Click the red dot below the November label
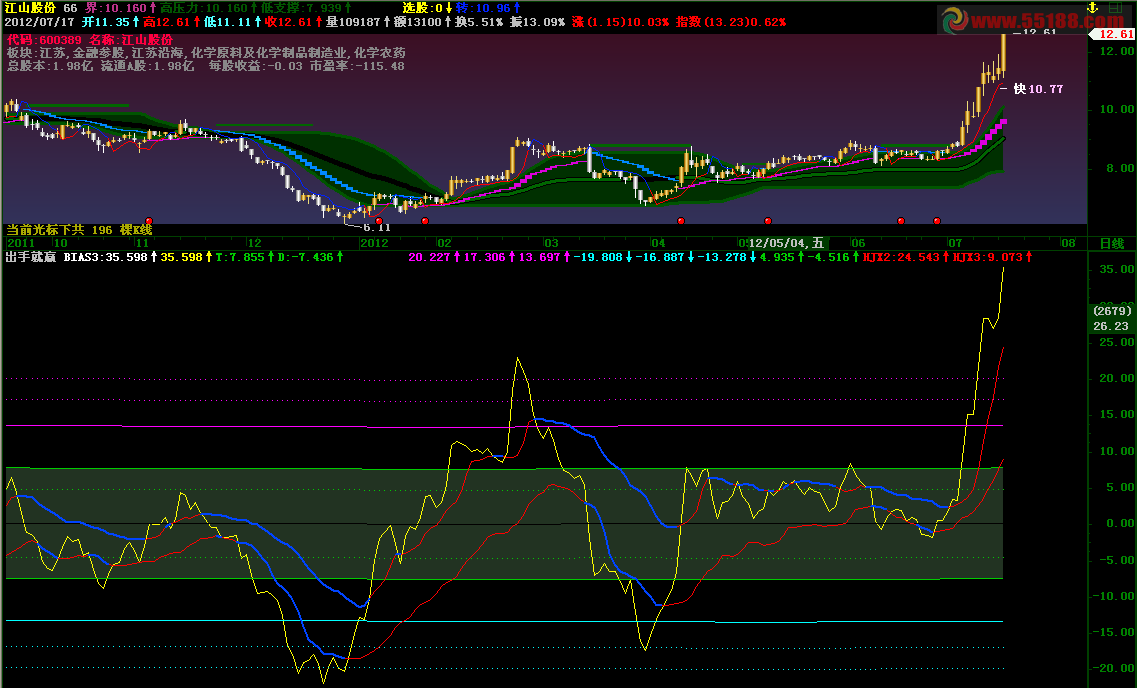 (149, 220)
